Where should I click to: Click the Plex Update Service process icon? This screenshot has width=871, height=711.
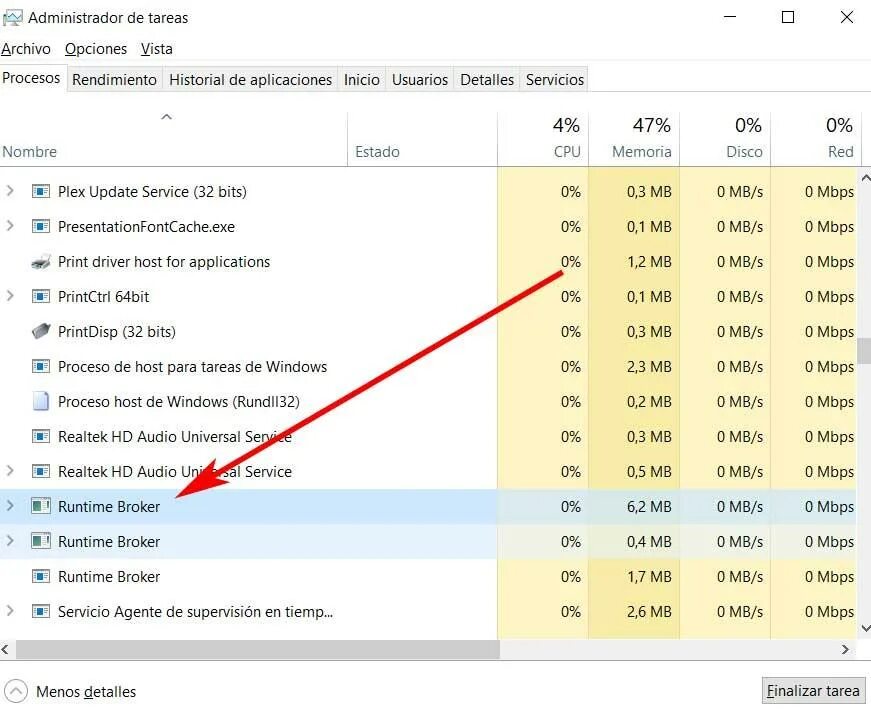[x=41, y=192]
